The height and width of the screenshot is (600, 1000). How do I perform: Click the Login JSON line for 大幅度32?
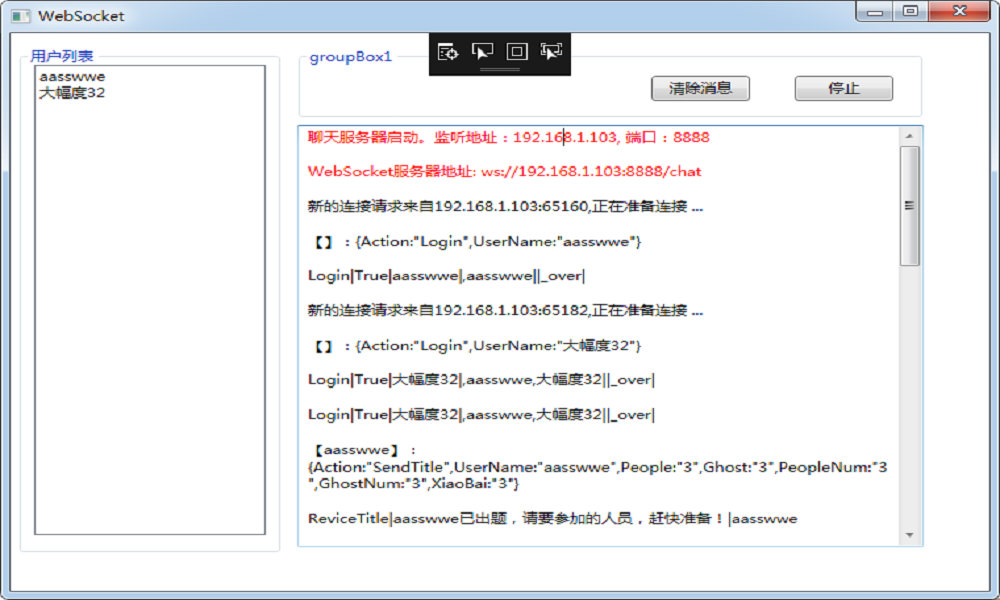point(477,346)
